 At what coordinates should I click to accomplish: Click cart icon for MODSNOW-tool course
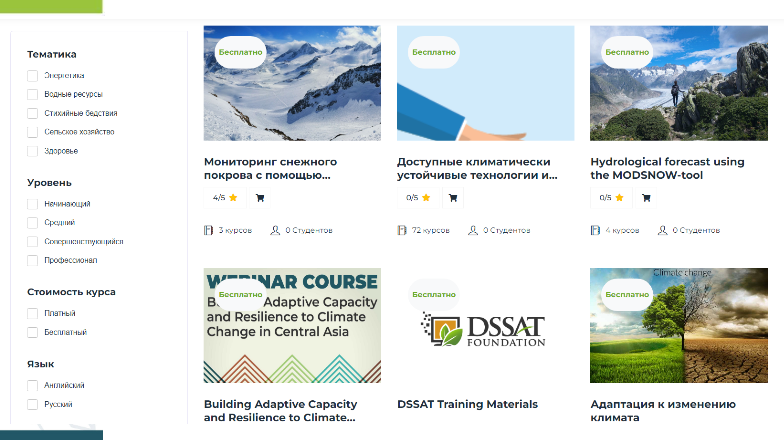646,198
